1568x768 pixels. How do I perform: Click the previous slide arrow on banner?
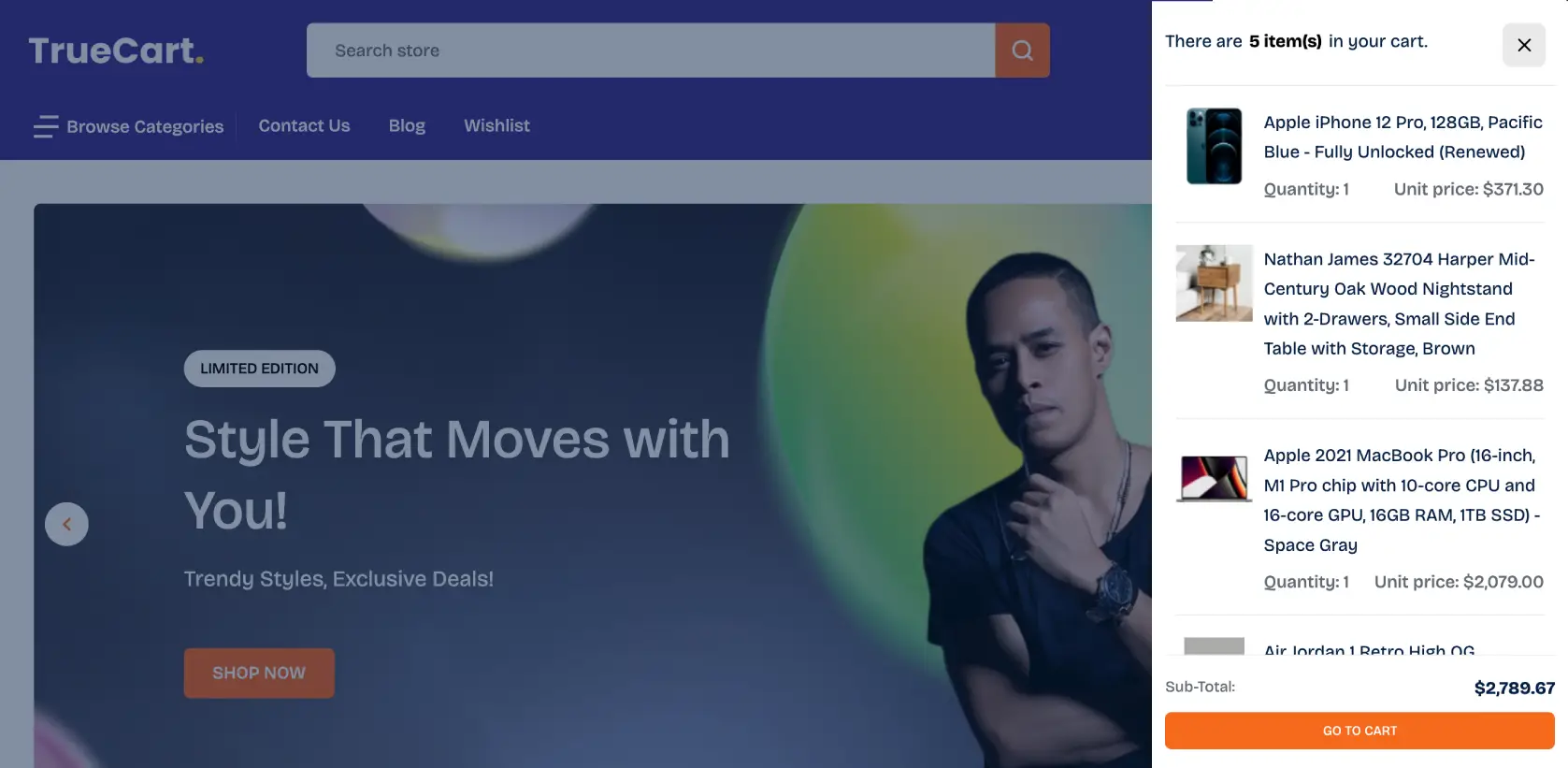(66, 524)
